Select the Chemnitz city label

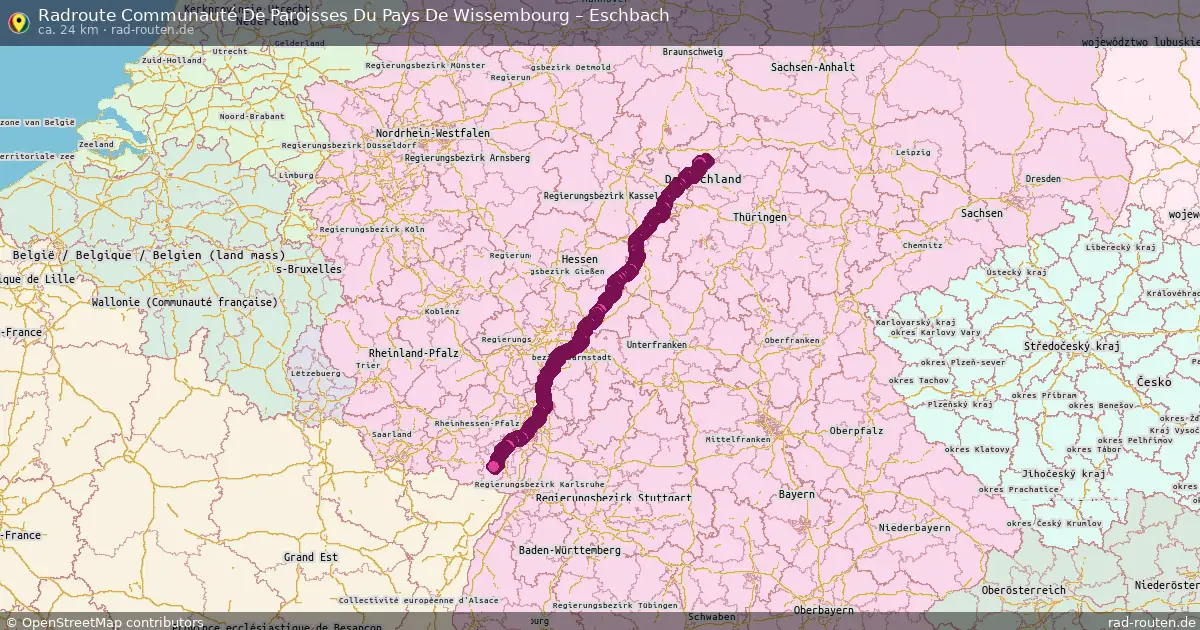click(922, 245)
